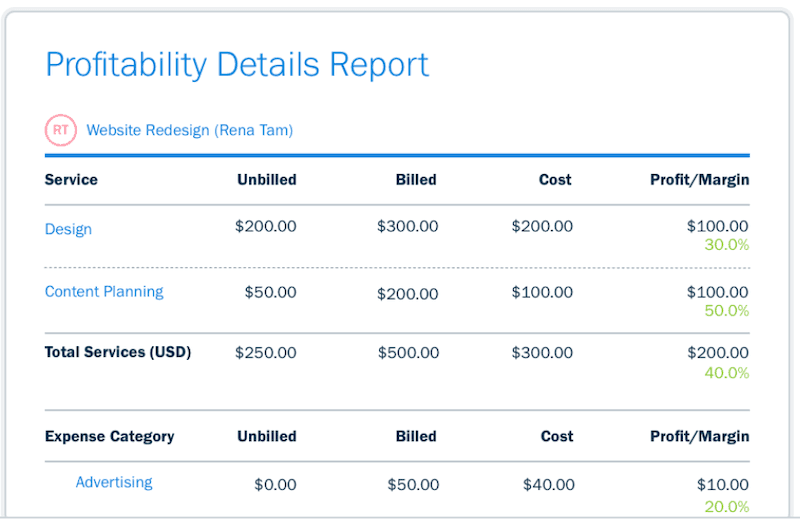The image size is (800, 519).
Task: Open the Advertising expense category link
Action: click(114, 482)
